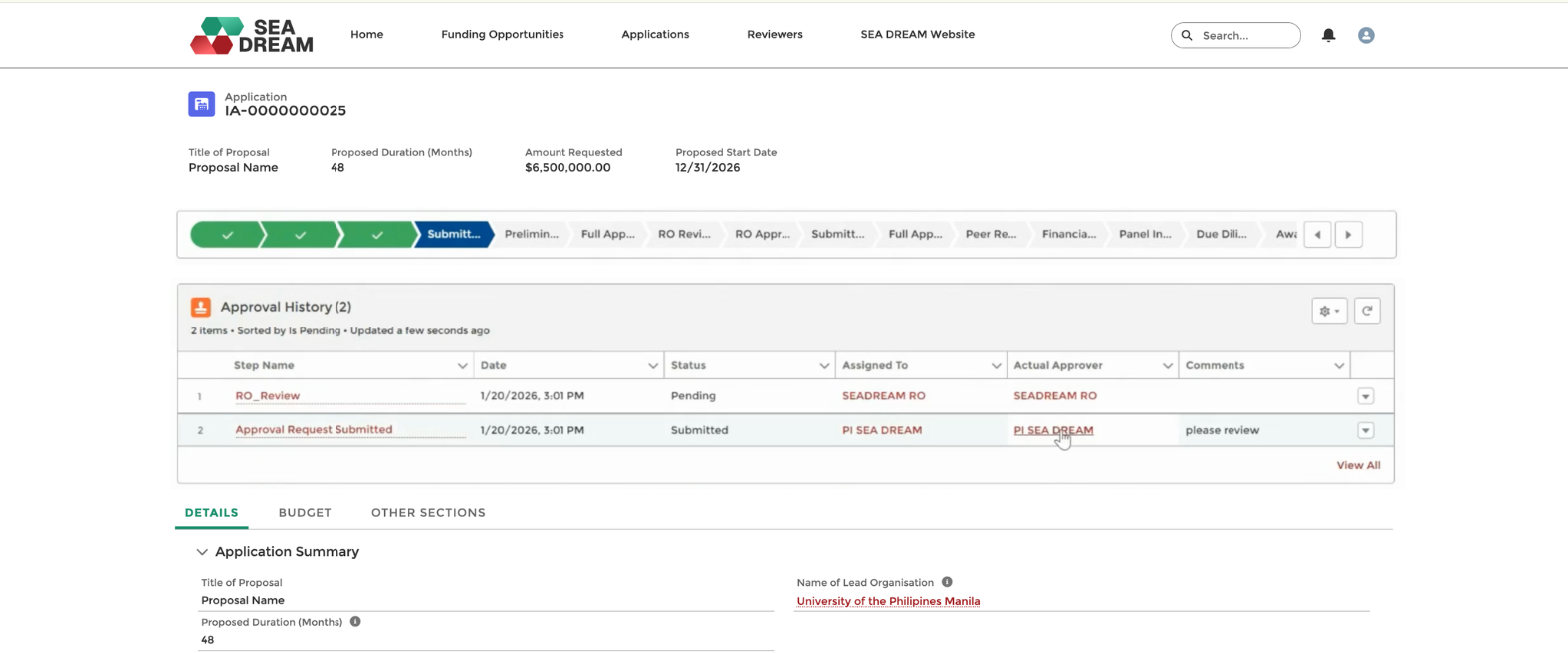
Task: Open SEA DREAM Website nav item
Action: 918,35
